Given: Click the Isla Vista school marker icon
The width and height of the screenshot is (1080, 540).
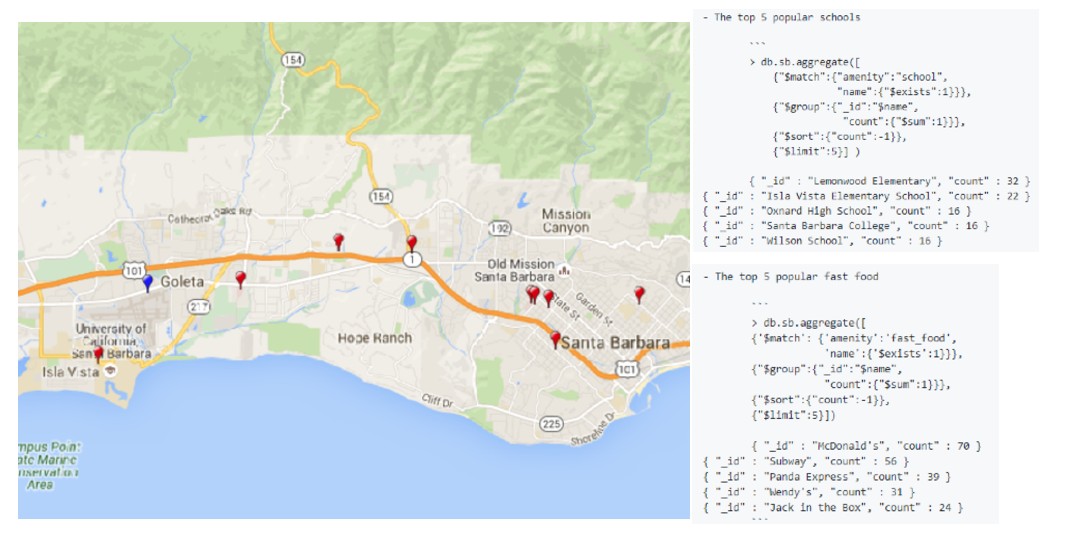Looking at the screenshot, I should point(110,370).
